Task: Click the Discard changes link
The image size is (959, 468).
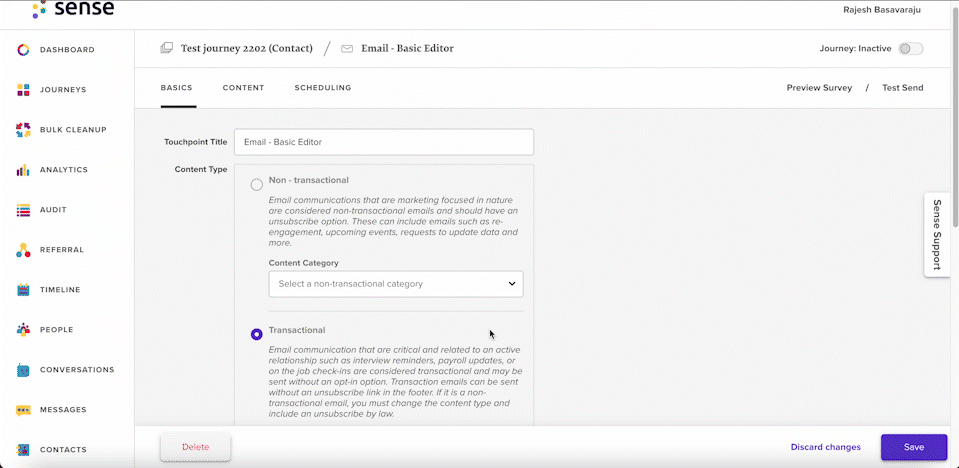Action: [x=826, y=447]
